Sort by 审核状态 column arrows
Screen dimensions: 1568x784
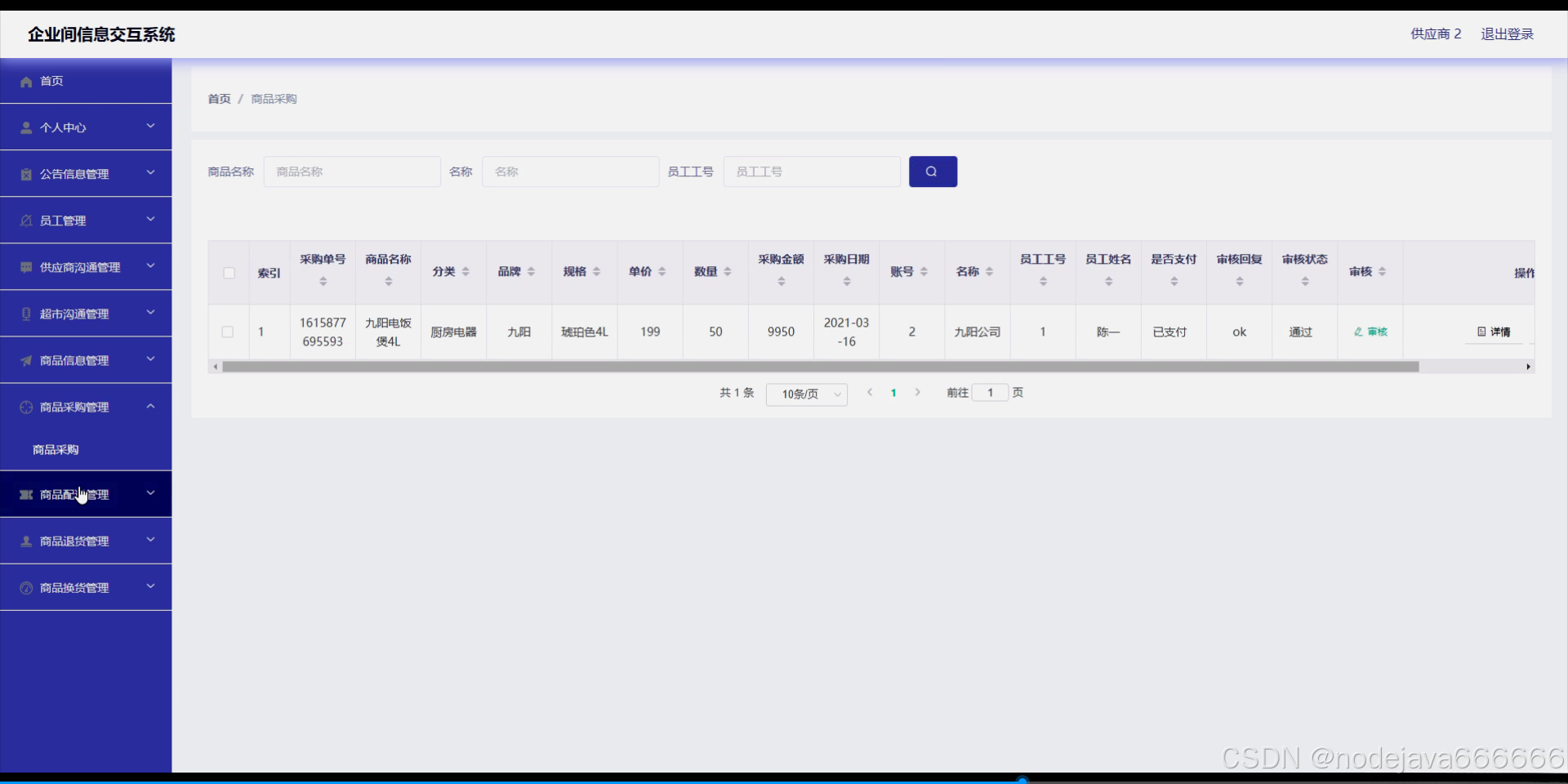[x=1305, y=281]
